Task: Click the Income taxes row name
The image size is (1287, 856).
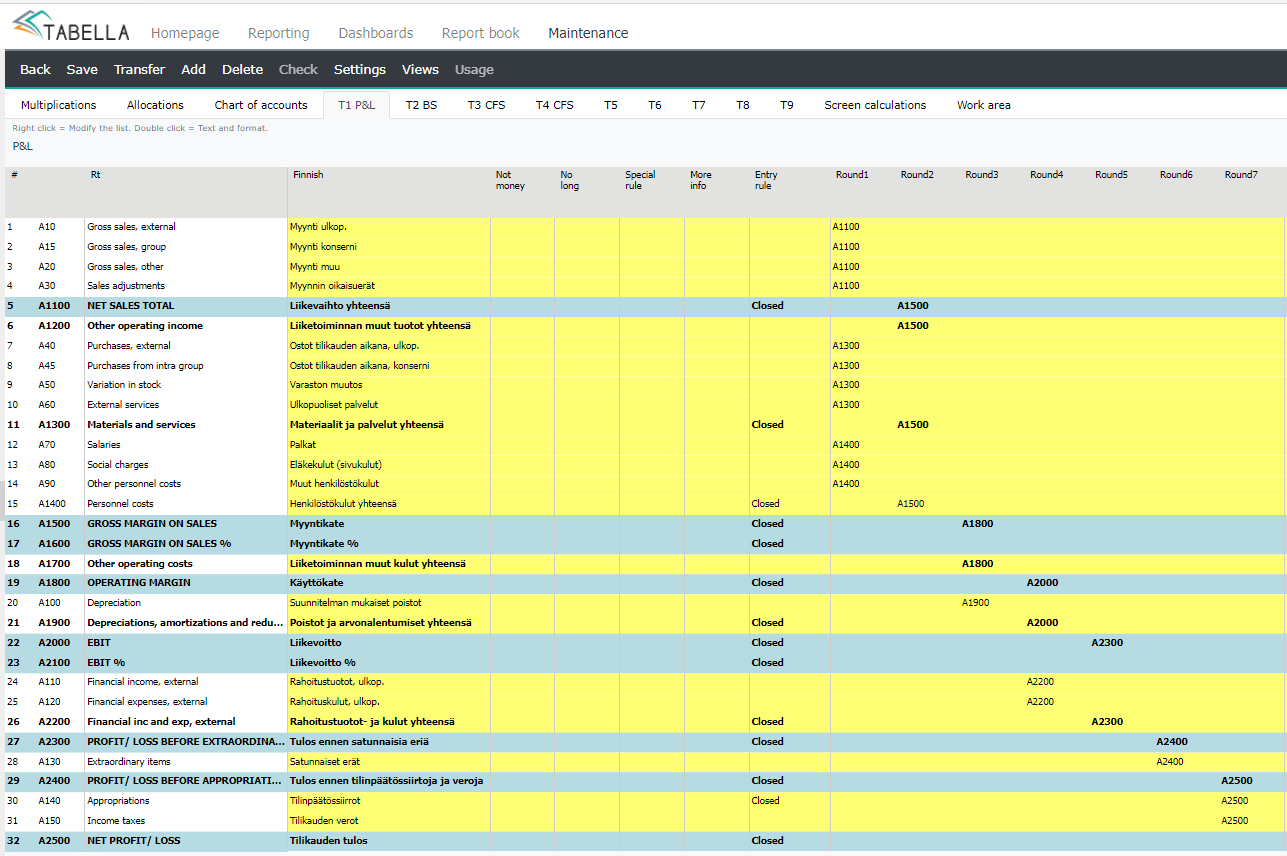Action: click(x=115, y=821)
